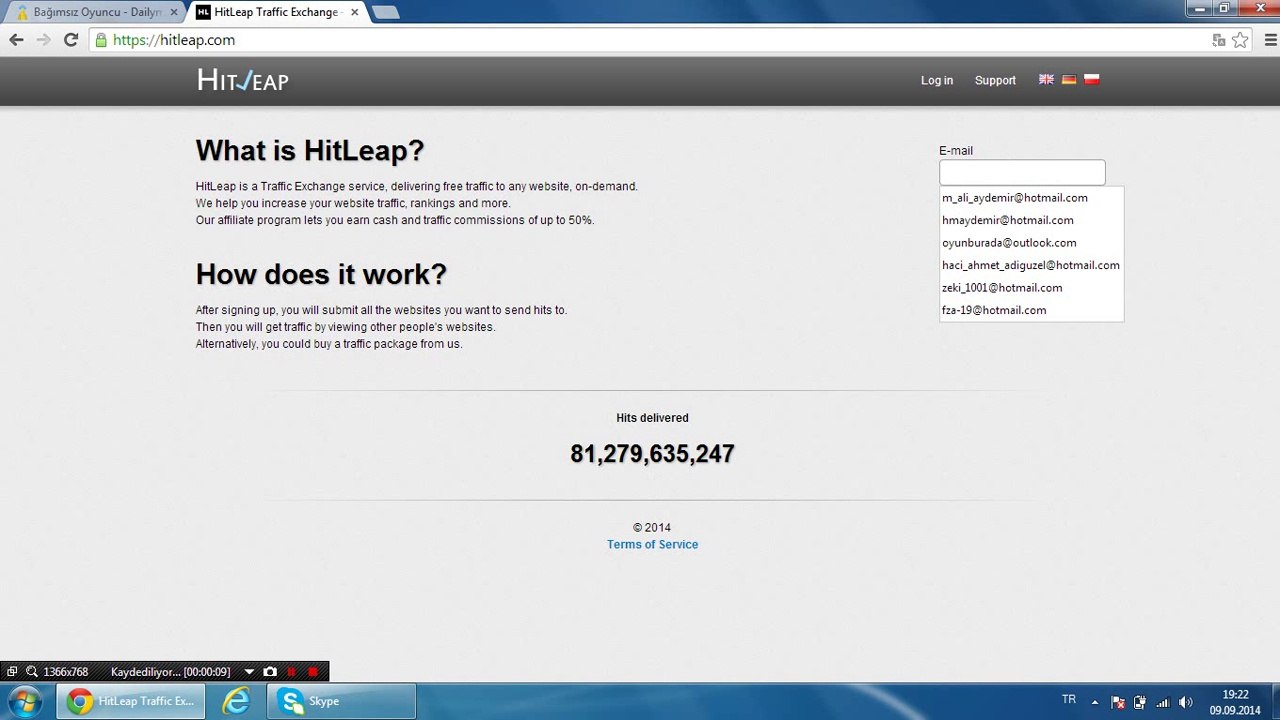The image size is (1280, 720).
Task: Open Action Center flag tray icon
Action: point(1118,702)
